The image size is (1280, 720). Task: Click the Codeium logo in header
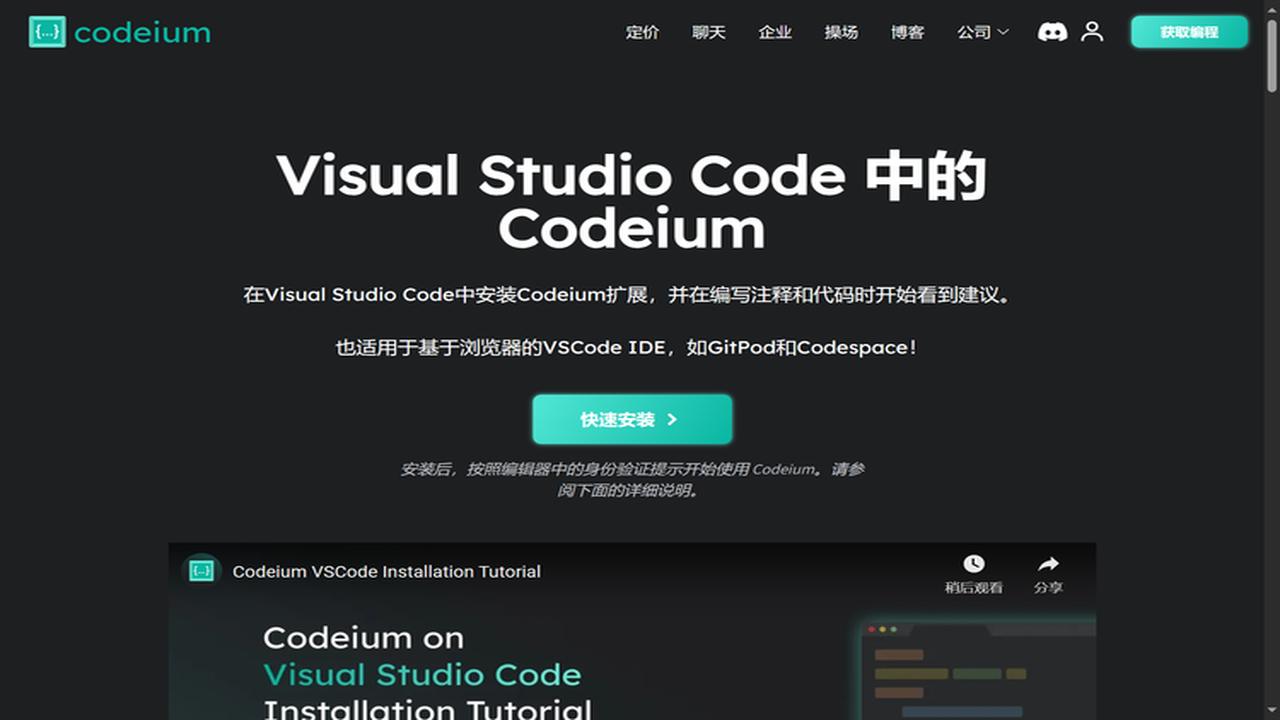coord(120,32)
